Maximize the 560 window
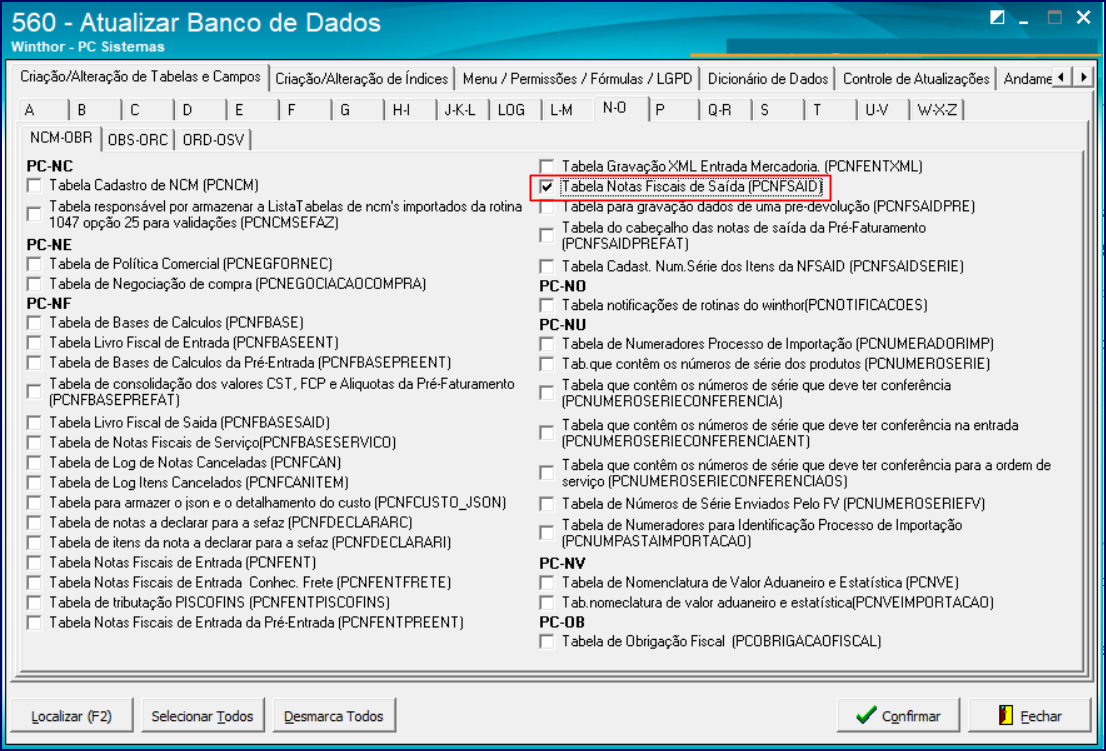1106x751 pixels. tap(1055, 18)
